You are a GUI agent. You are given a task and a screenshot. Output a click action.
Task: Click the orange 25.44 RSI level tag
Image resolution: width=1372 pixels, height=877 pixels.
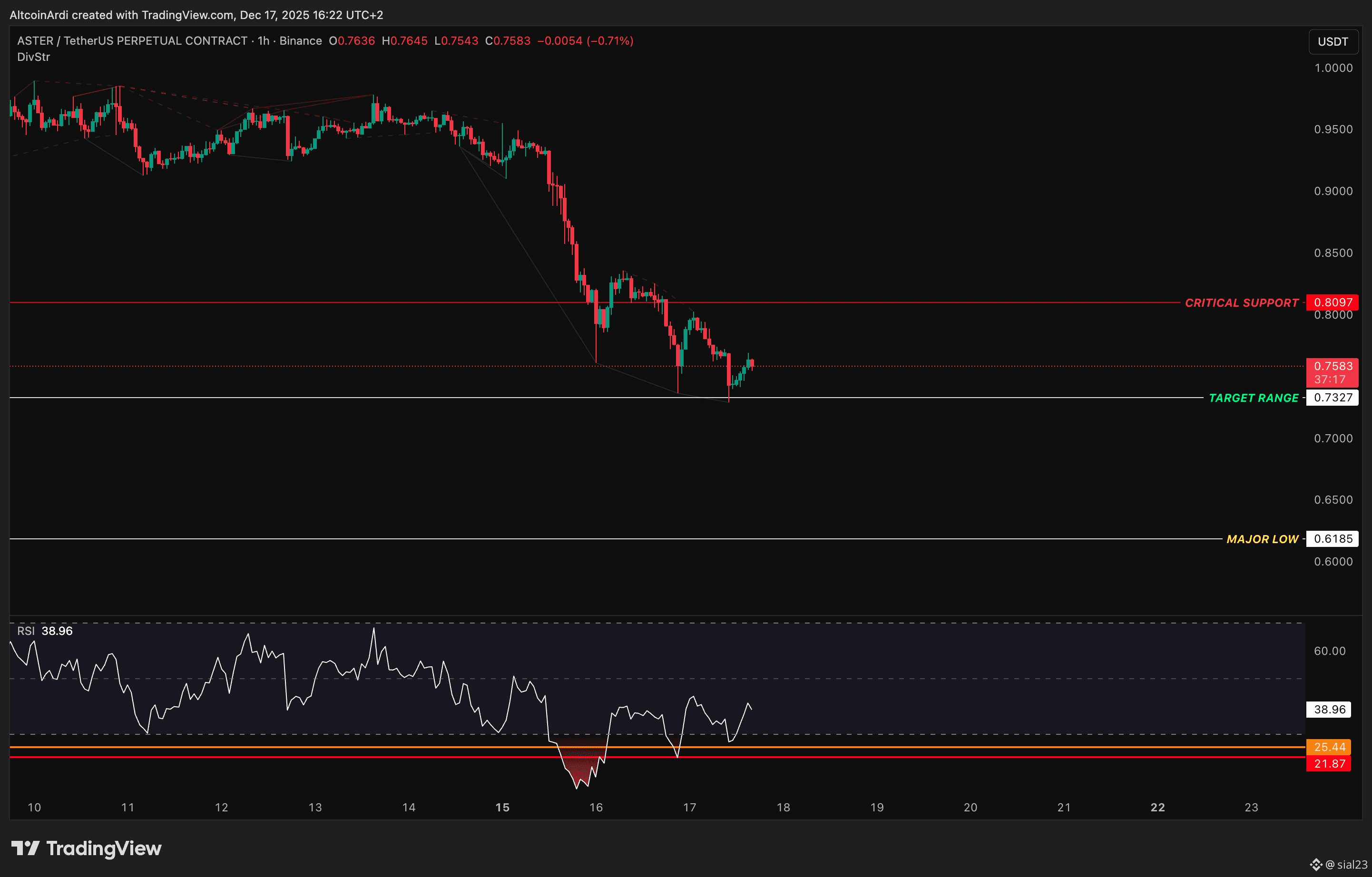point(1329,747)
